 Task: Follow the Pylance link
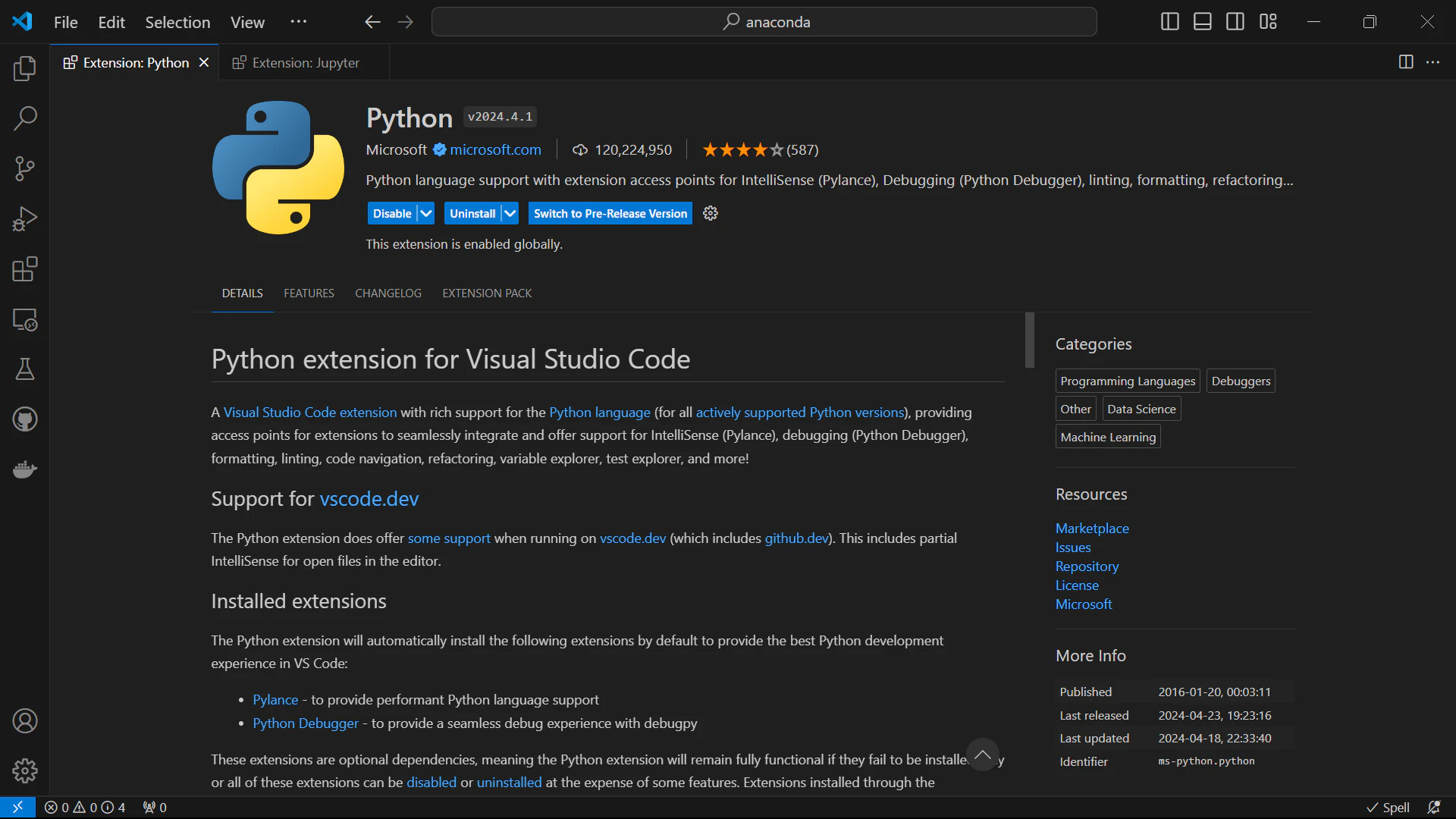coord(275,700)
